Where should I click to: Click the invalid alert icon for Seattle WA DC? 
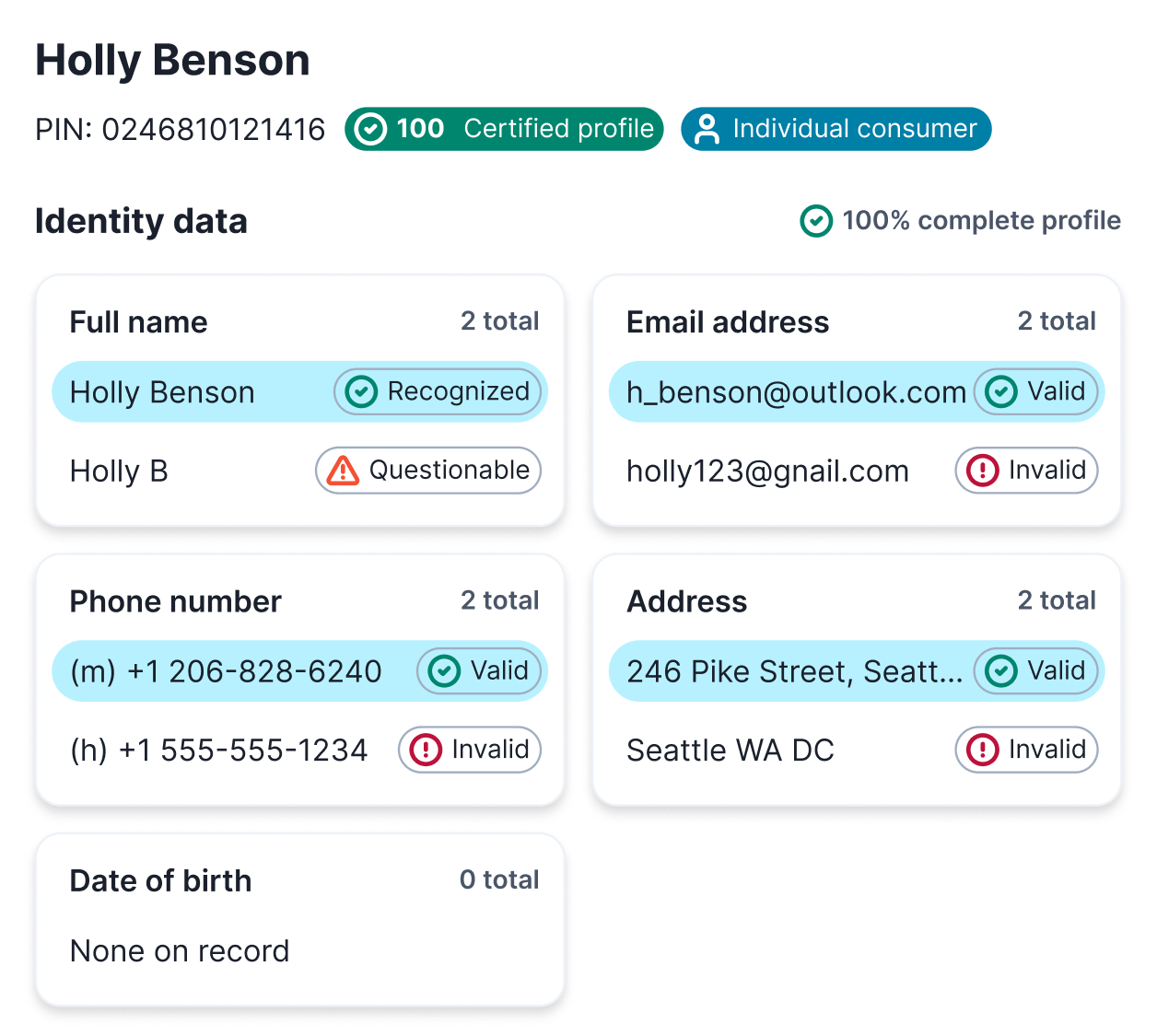point(983,750)
